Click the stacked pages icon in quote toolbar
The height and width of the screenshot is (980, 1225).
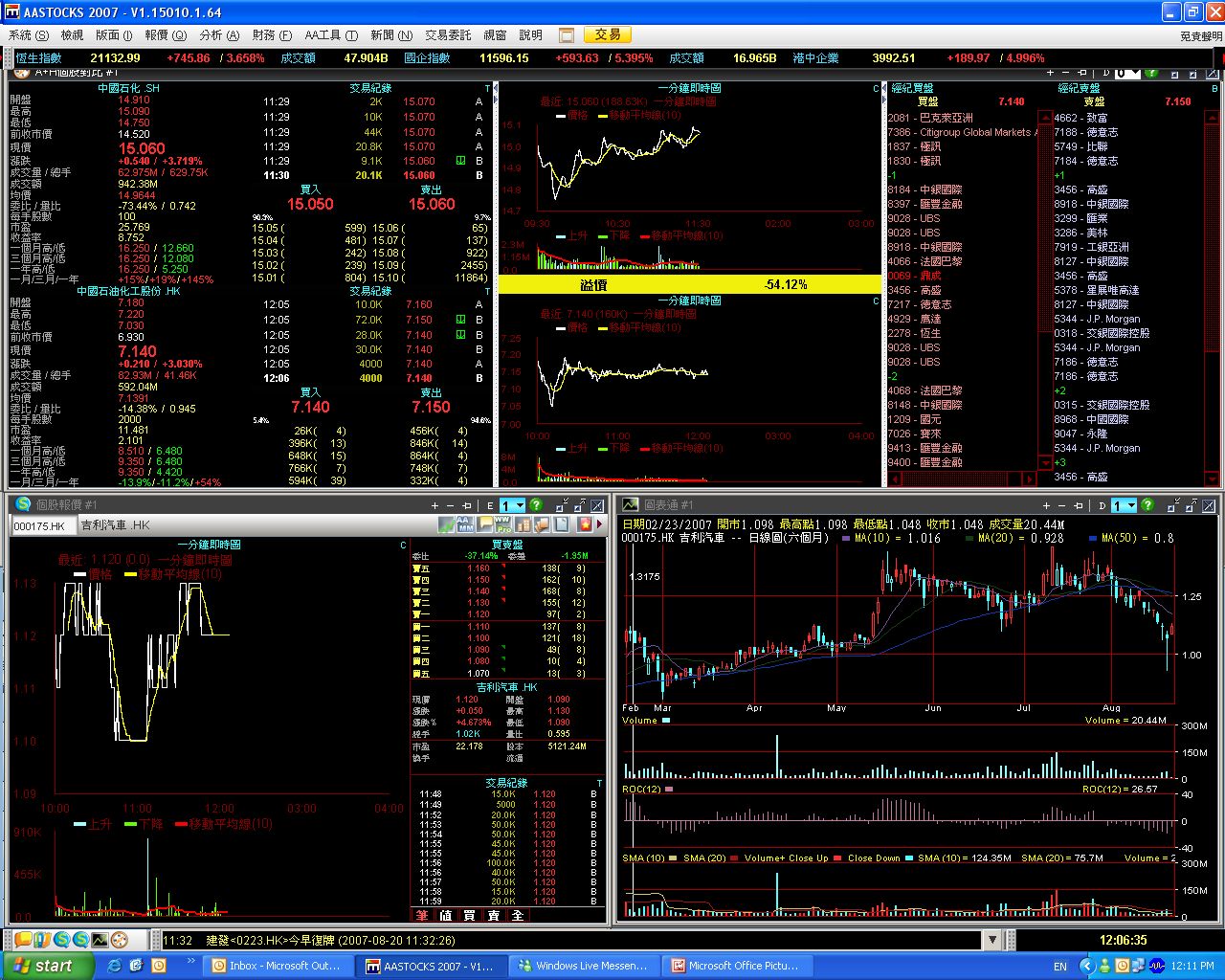[542, 524]
